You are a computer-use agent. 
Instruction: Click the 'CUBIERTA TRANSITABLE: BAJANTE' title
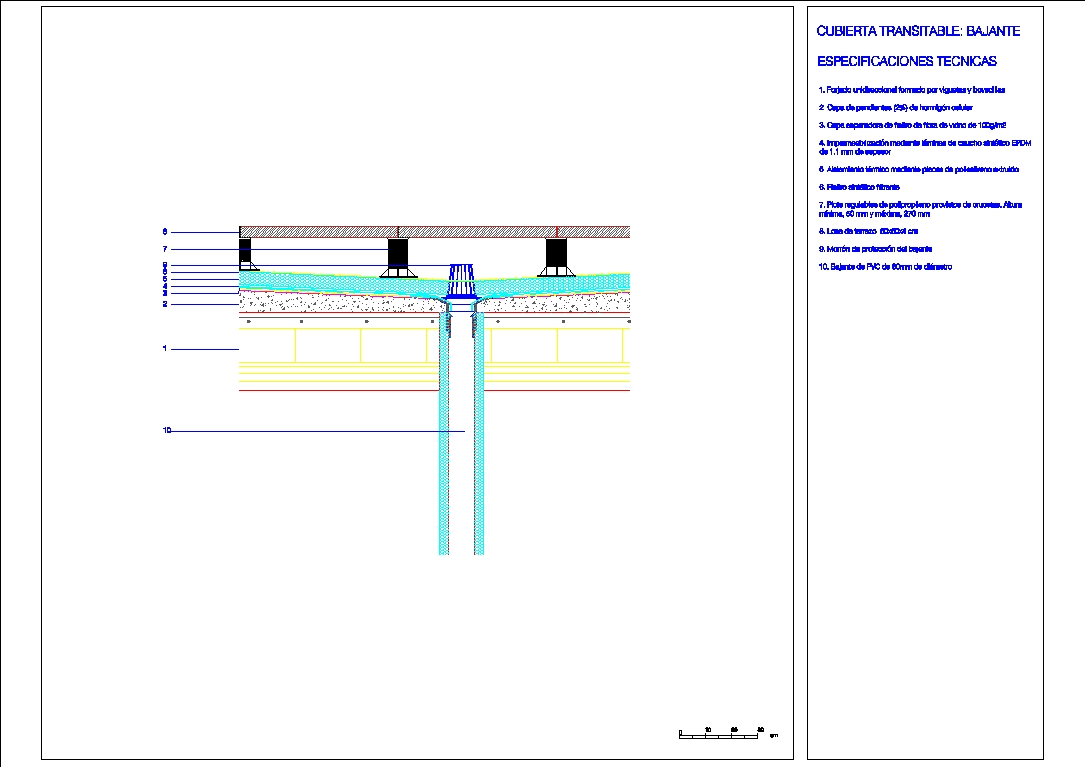pos(918,32)
